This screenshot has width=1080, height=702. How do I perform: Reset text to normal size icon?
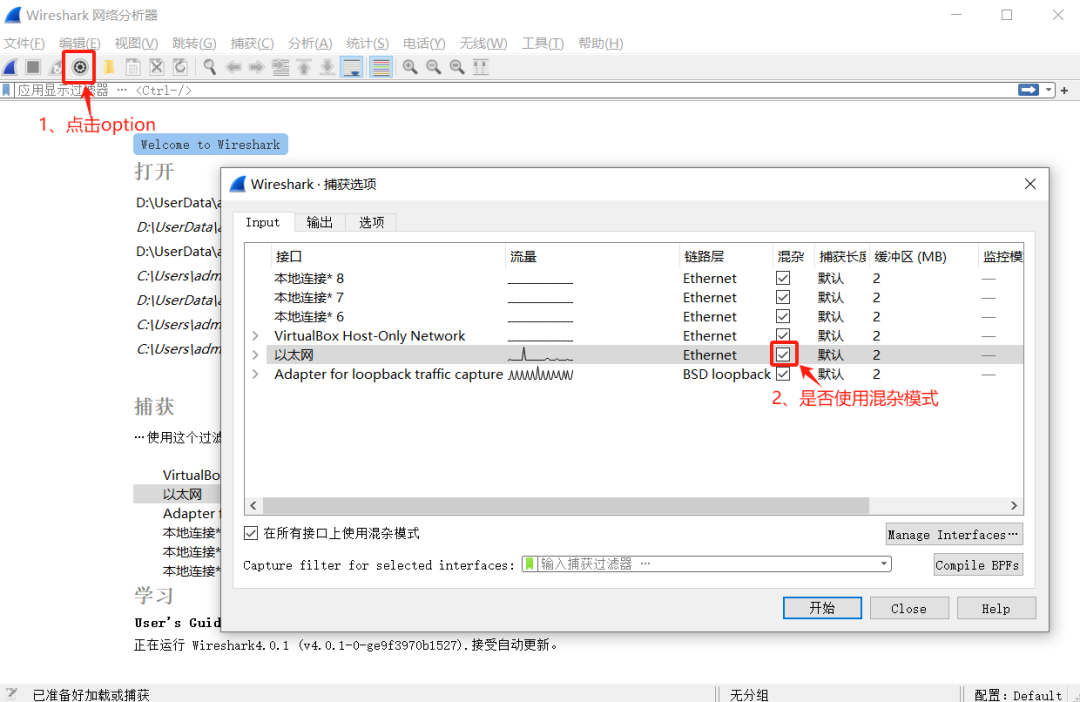coord(457,67)
